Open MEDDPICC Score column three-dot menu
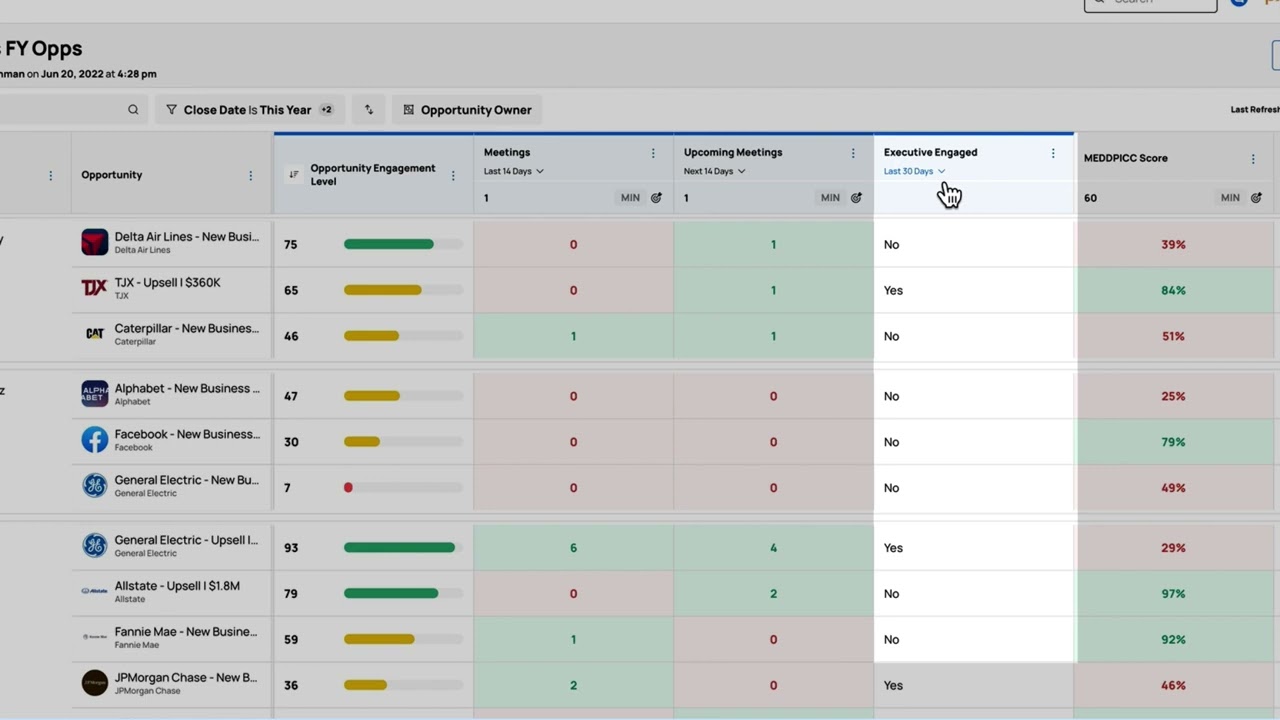This screenshot has height=720, width=1280. pyautogui.click(x=1253, y=158)
